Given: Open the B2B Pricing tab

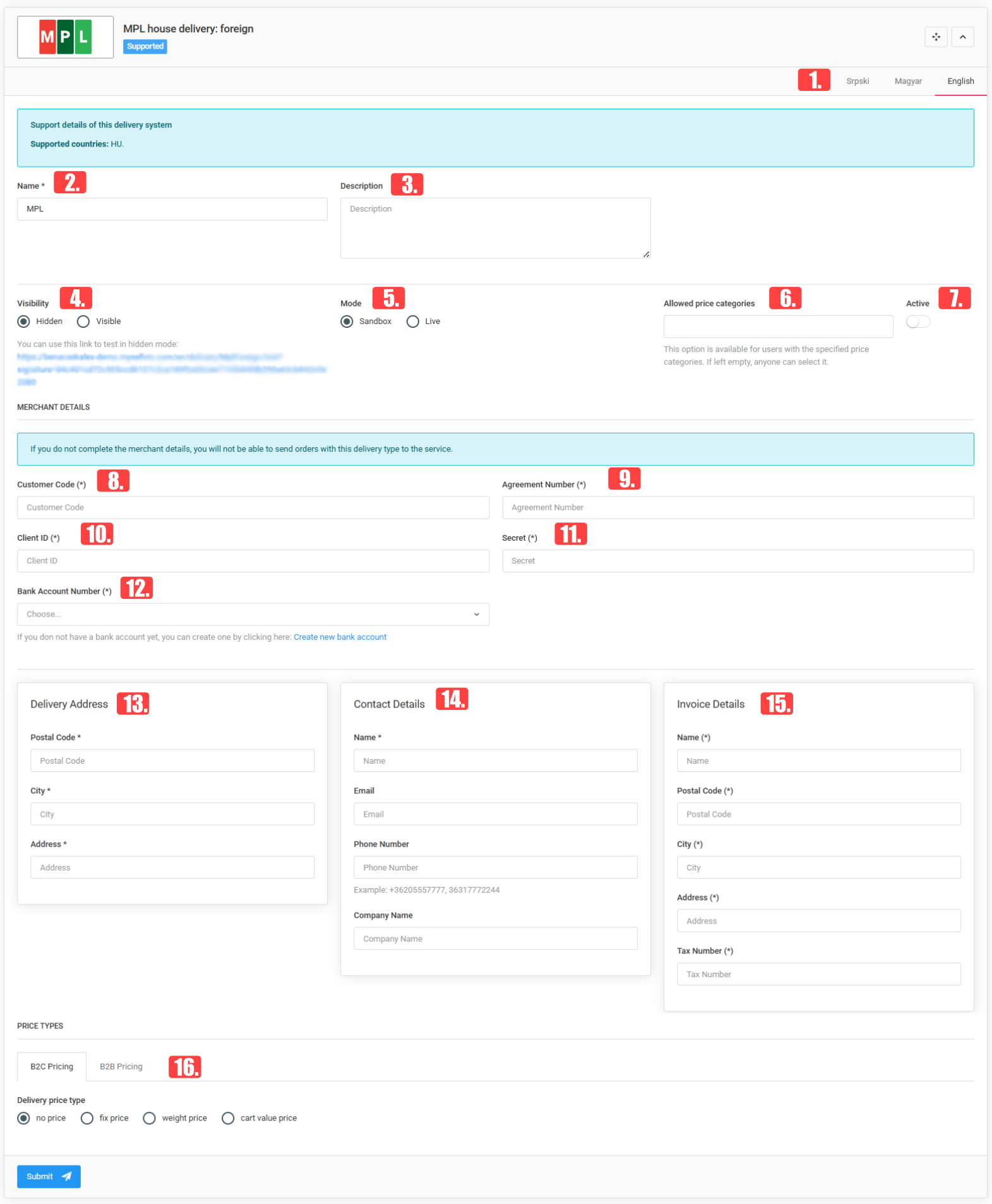Looking at the screenshot, I should click(x=121, y=1067).
